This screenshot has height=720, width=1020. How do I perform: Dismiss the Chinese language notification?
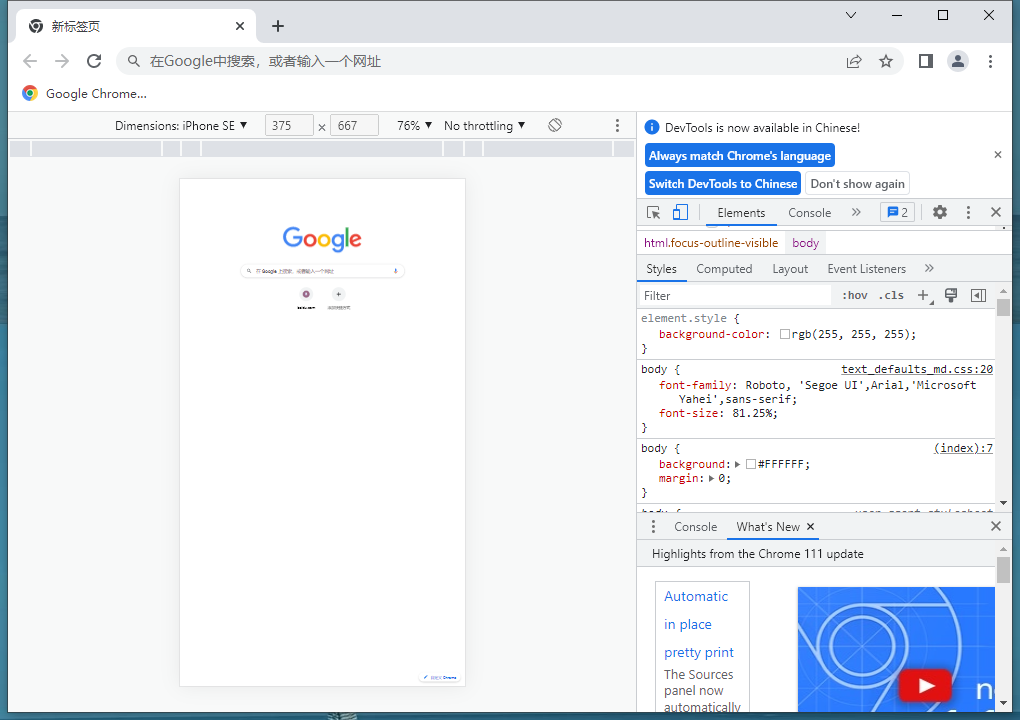pyautogui.click(x=998, y=155)
